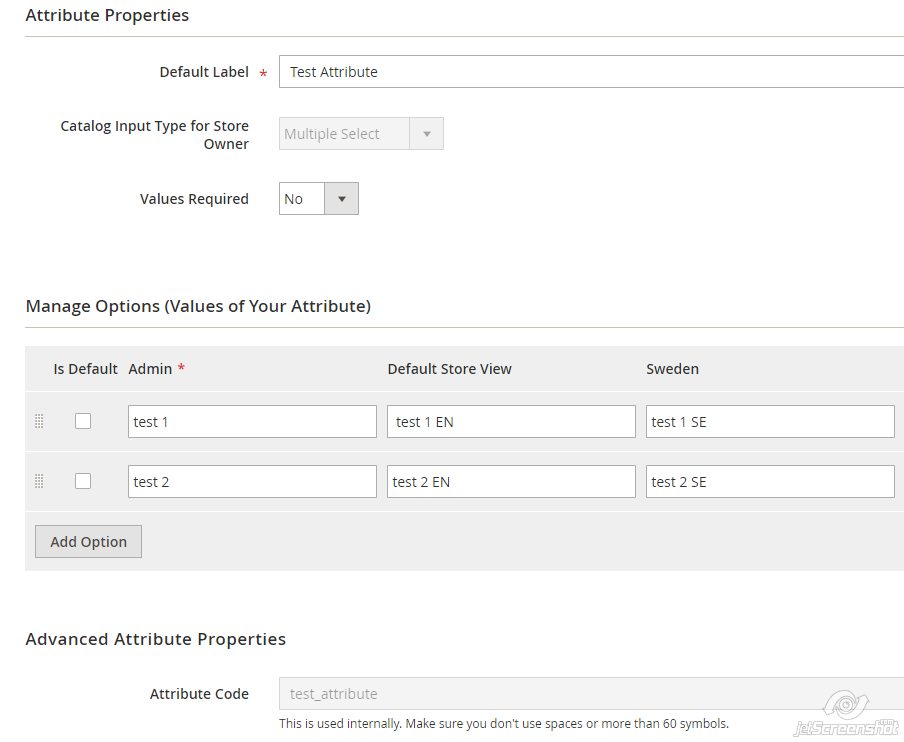Click the test 2 SE value field

(x=770, y=481)
